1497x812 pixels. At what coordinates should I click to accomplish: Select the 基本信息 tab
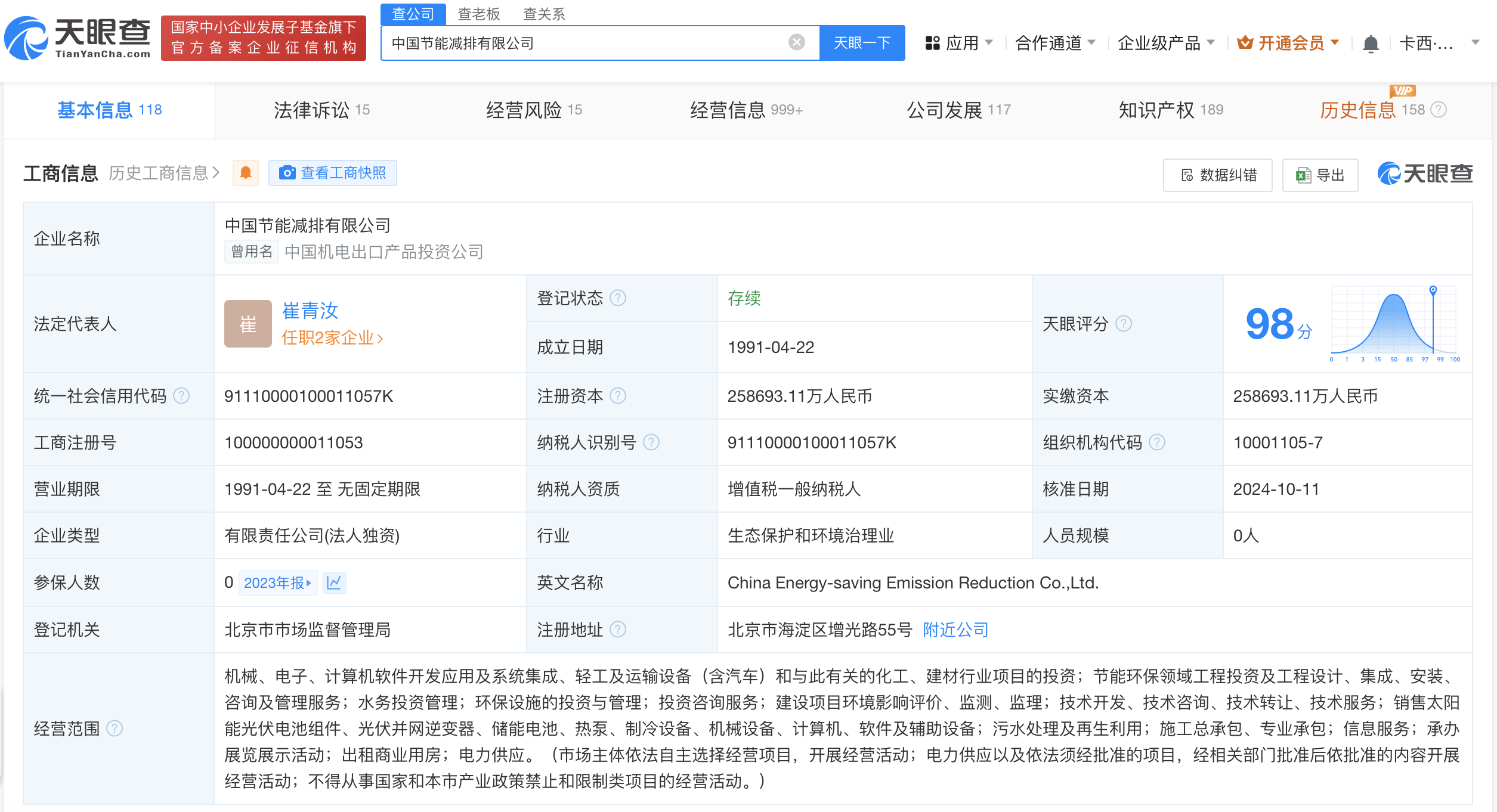coord(110,110)
